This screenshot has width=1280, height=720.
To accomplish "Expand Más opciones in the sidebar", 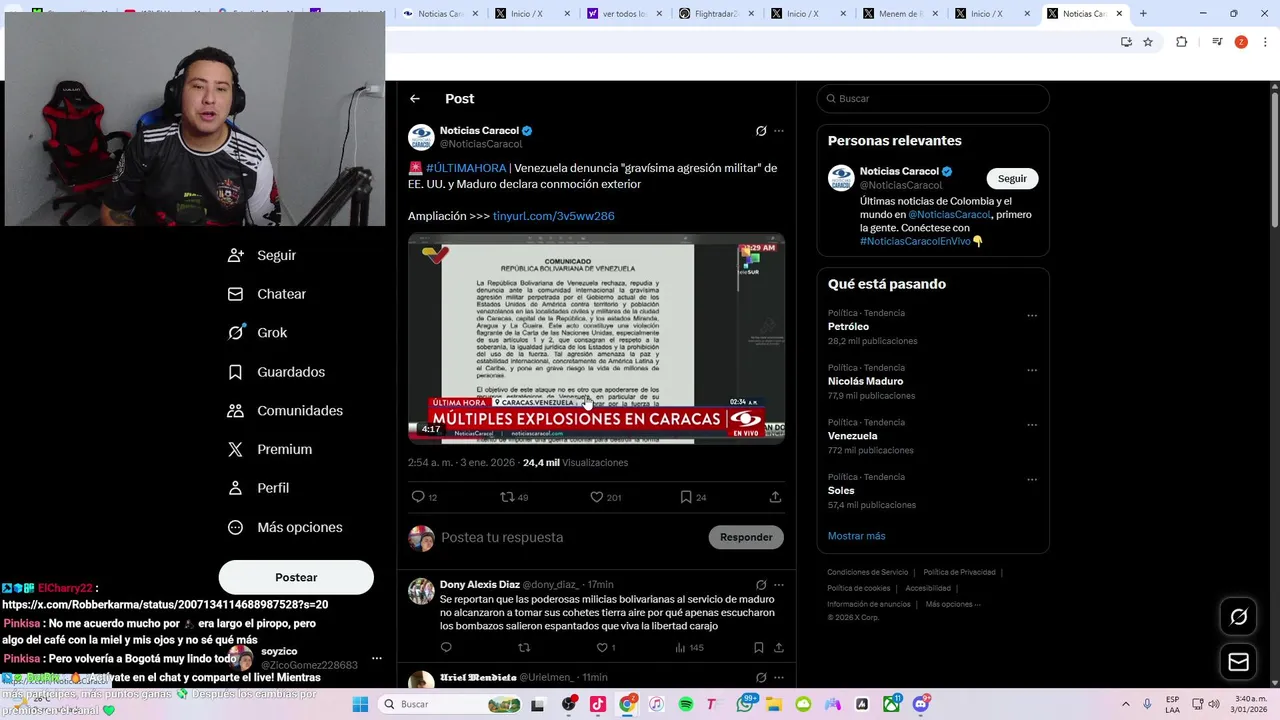I will coord(285,527).
